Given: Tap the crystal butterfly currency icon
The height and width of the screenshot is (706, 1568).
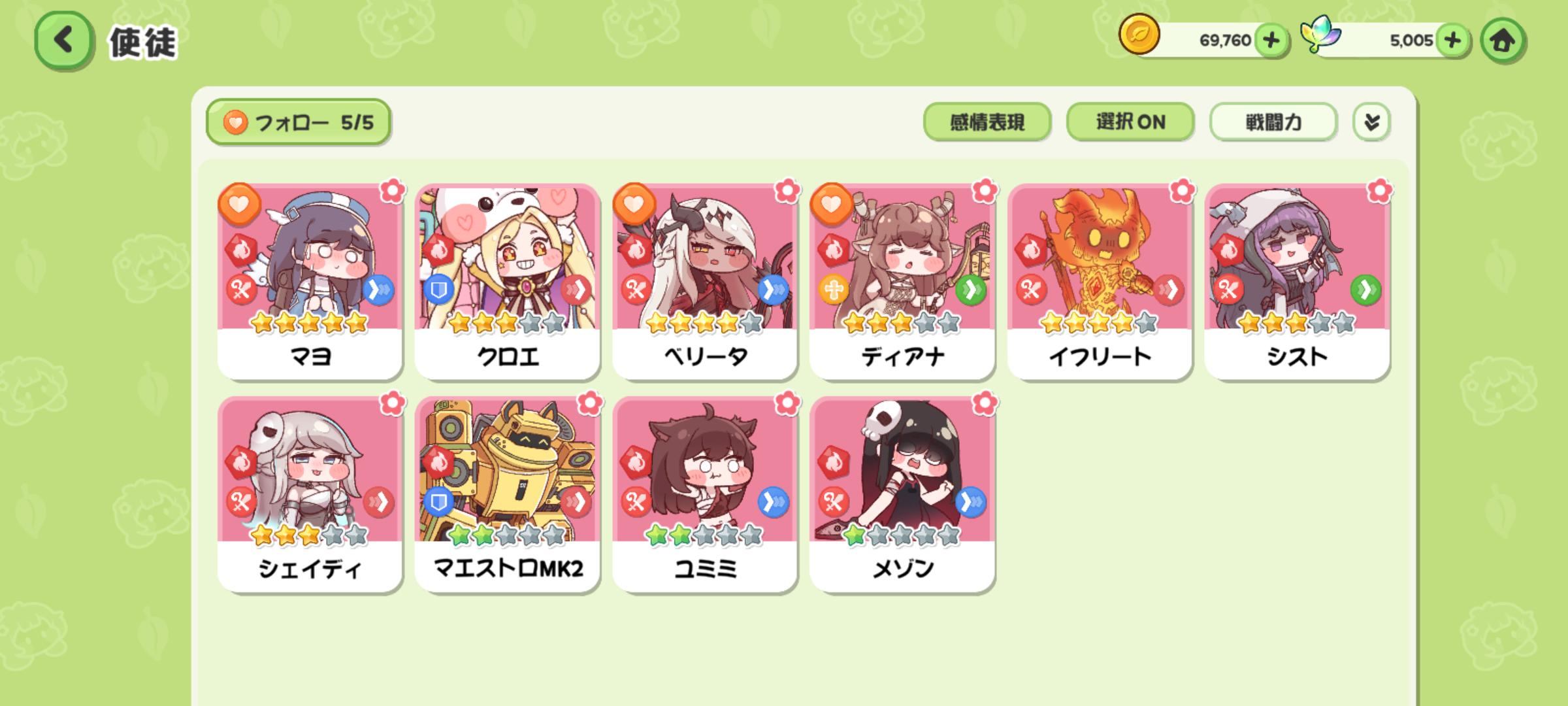Looking at the screenshot, I should tap(1320, 35).
